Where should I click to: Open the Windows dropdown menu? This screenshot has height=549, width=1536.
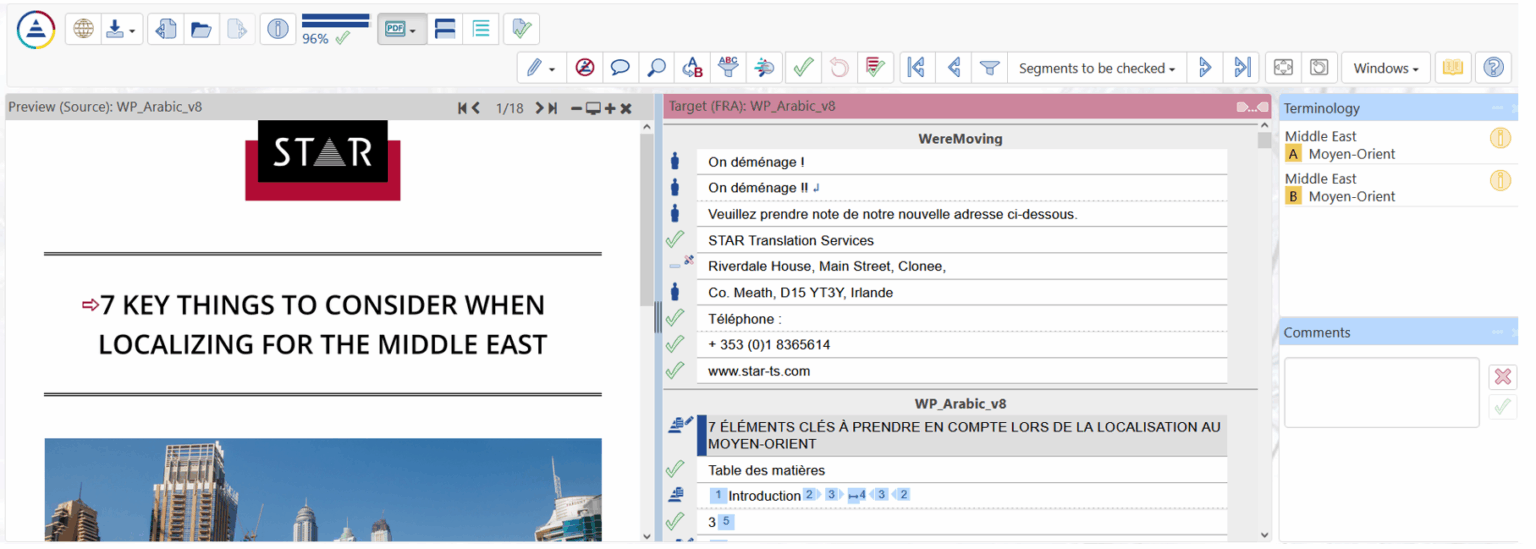pos(1386,68)
